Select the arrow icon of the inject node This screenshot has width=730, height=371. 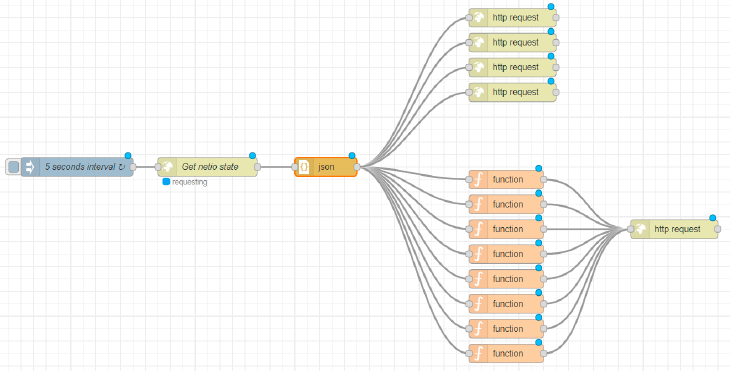point(30,167)
